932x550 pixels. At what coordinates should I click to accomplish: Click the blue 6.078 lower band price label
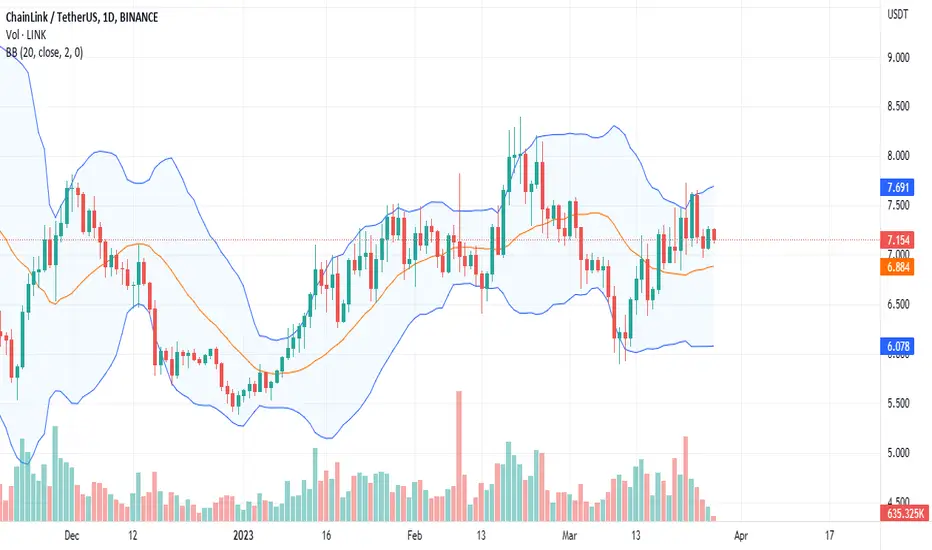coord(897,346)
